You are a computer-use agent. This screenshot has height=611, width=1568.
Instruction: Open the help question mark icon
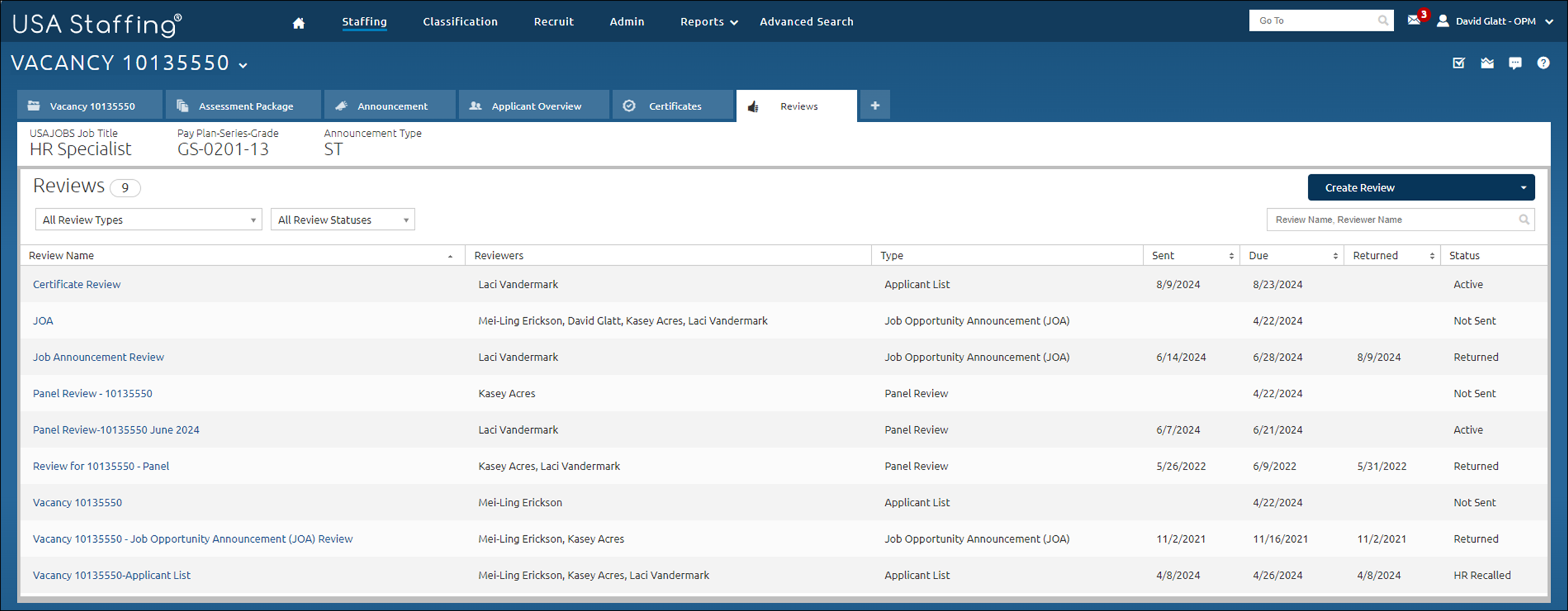pos(1544,63)
